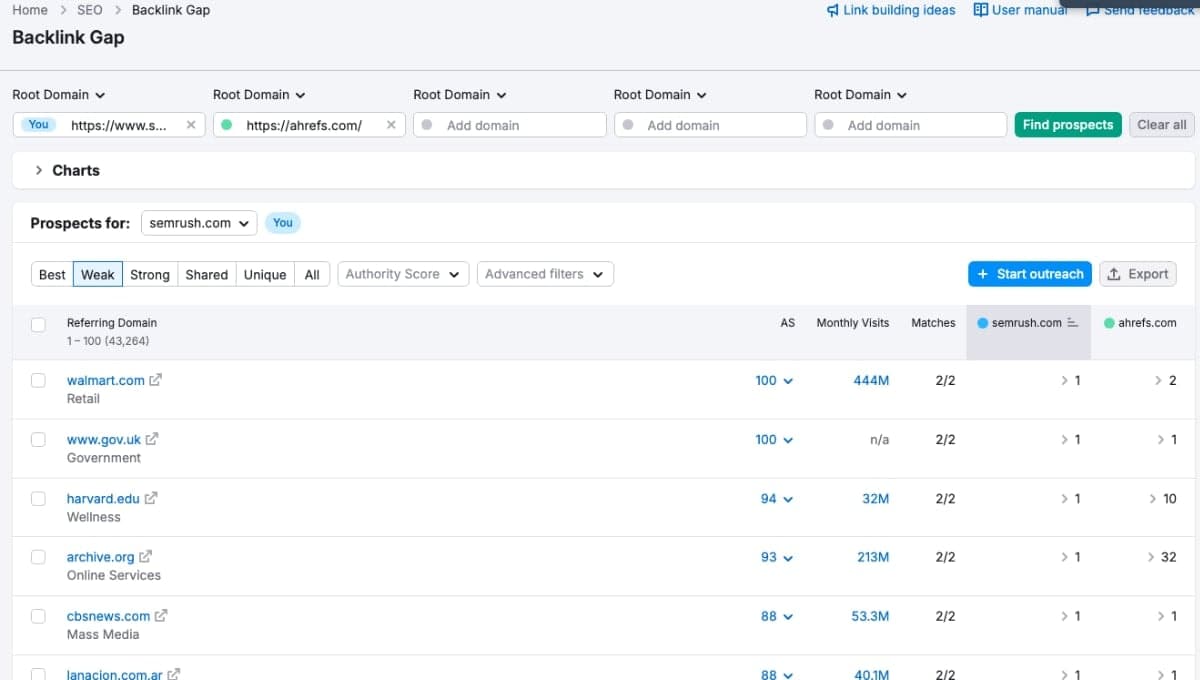Image resolution: width=1200 pixels, height=680 pixels.
Task: Click plus icon on Start outreach
Action: [983, 274]
